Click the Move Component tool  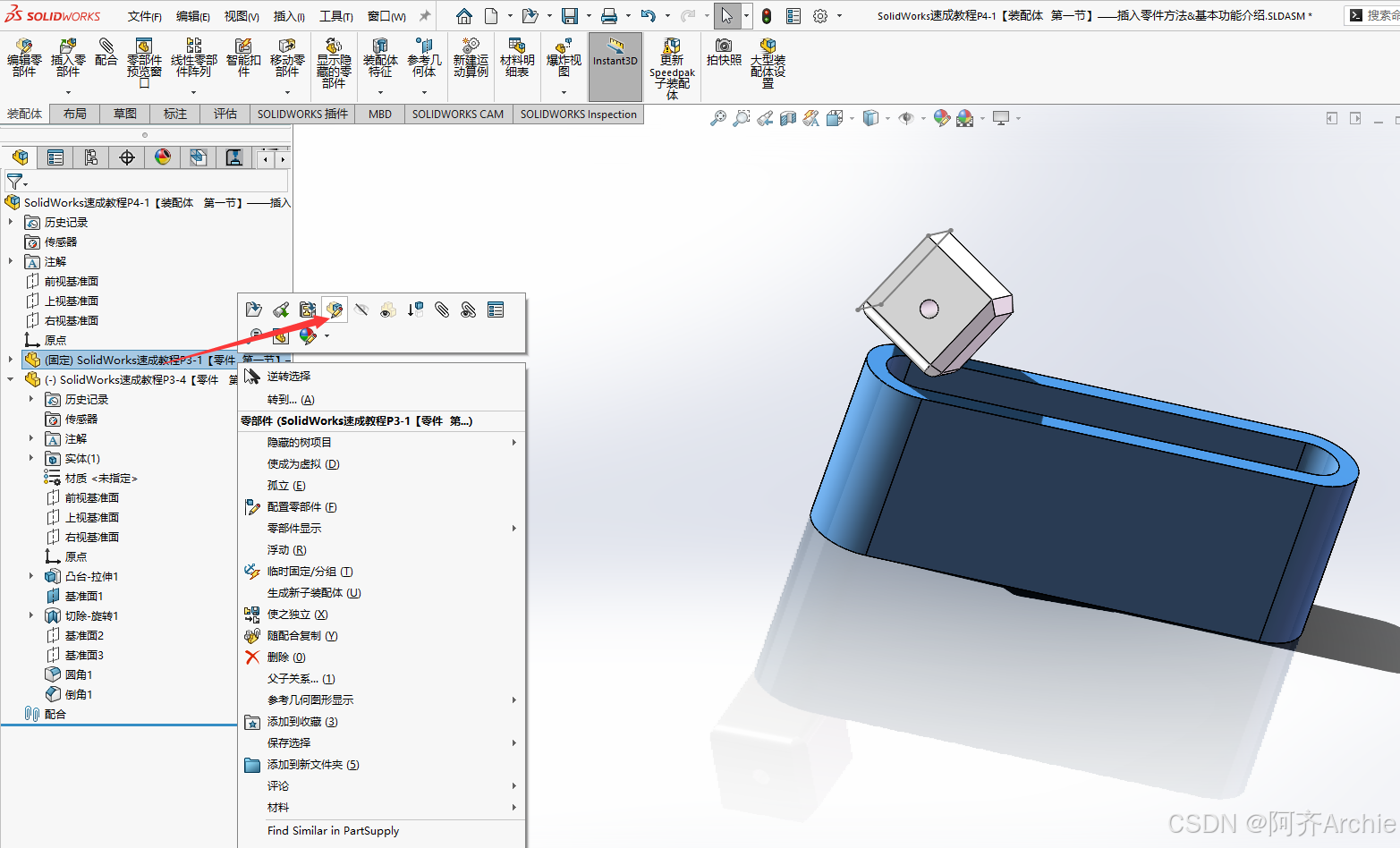click(287, 57)
